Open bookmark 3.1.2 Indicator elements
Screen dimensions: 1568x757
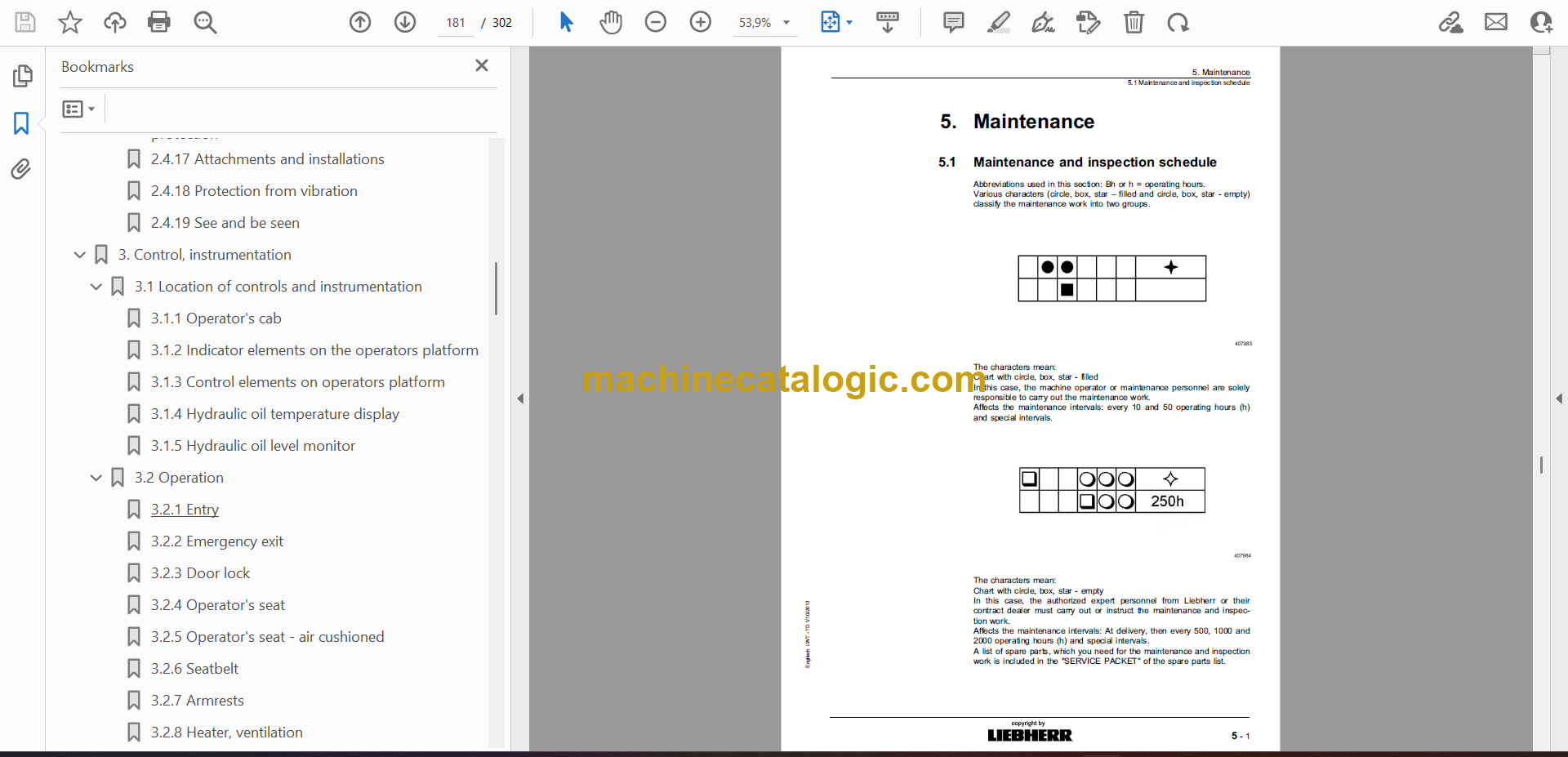click(314, 350)
